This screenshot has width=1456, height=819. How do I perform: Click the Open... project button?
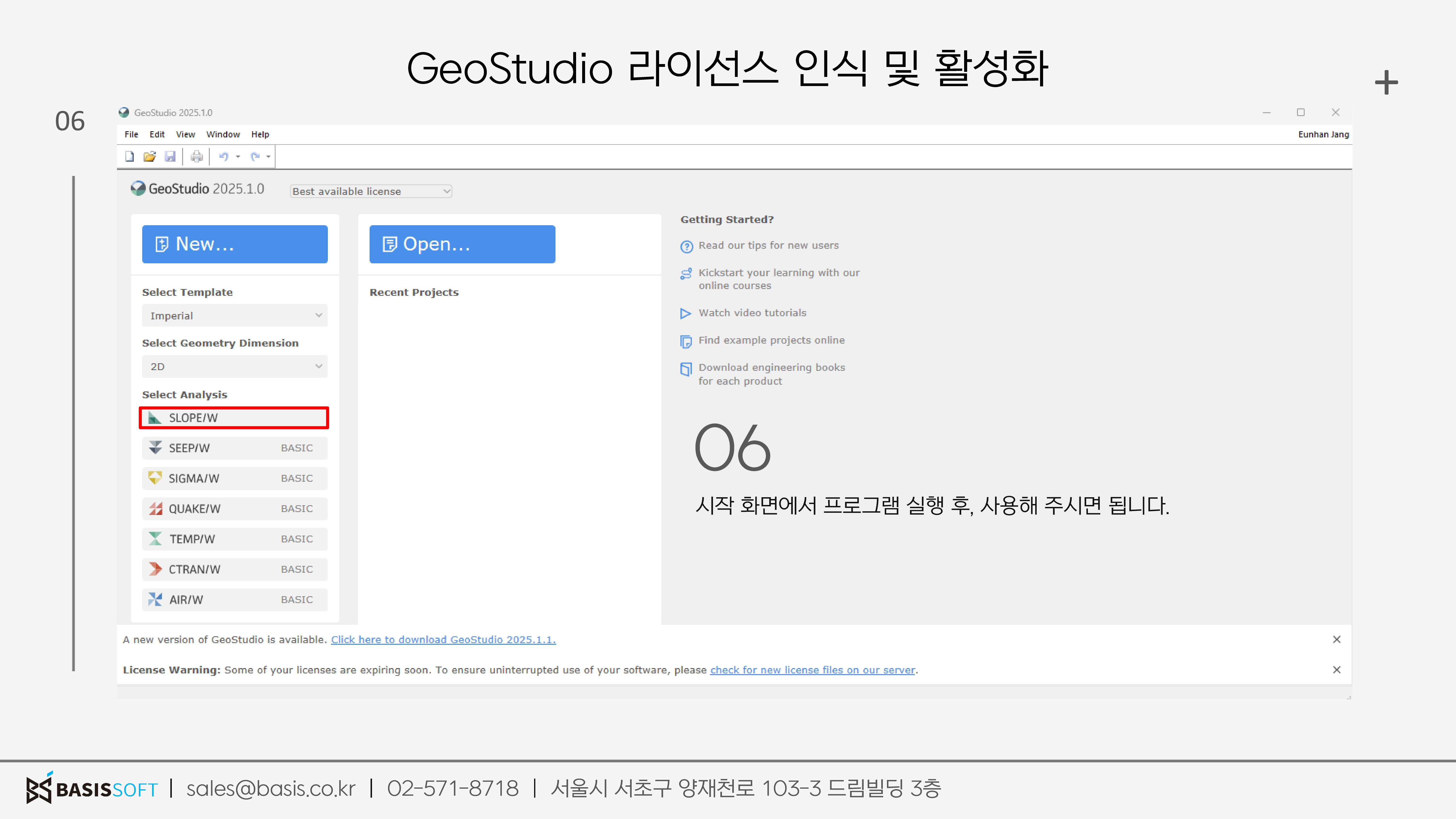[x=462, y=244]
